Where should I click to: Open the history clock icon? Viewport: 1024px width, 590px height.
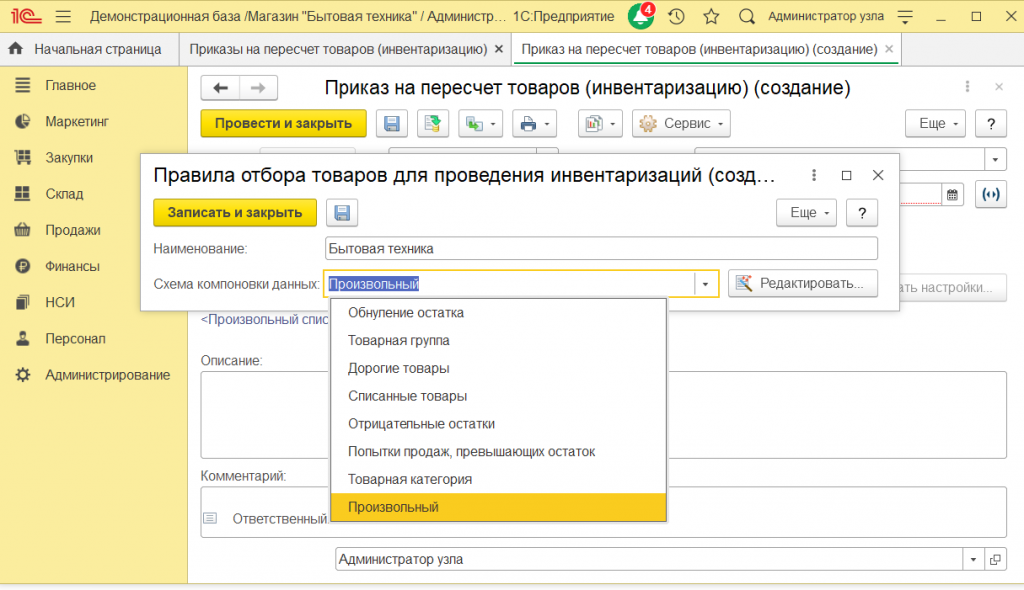click(x=677, y=16)
